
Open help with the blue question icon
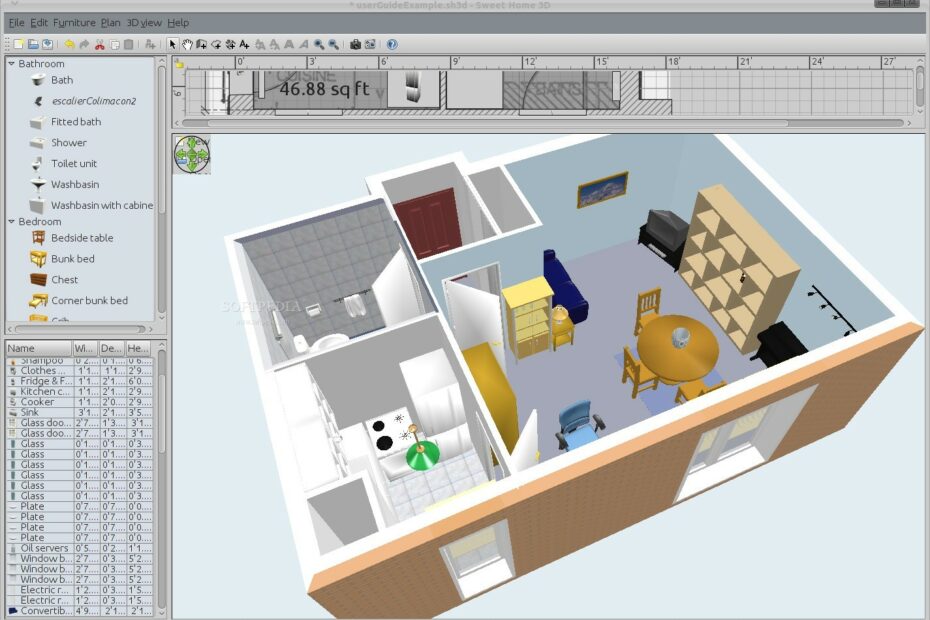(392, 44)
